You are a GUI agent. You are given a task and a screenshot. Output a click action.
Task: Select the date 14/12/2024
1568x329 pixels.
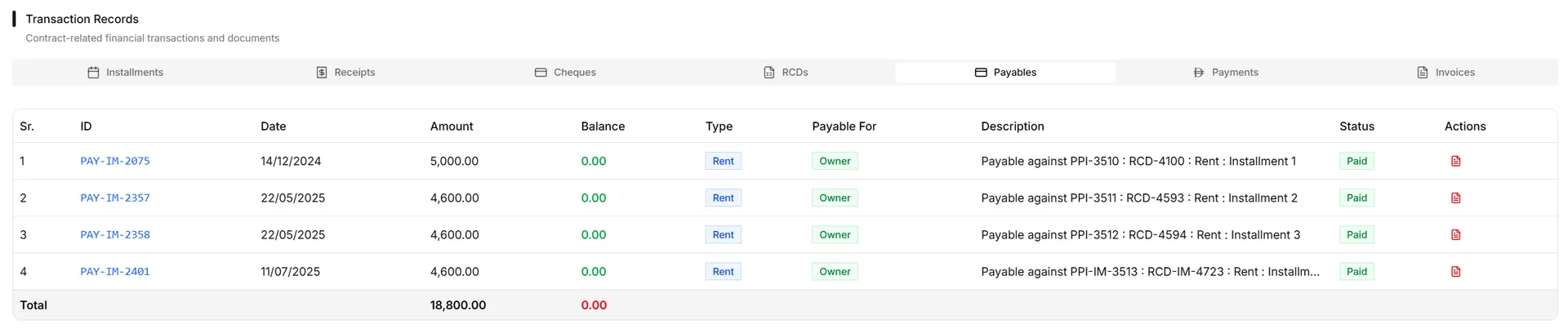(291, 161)
